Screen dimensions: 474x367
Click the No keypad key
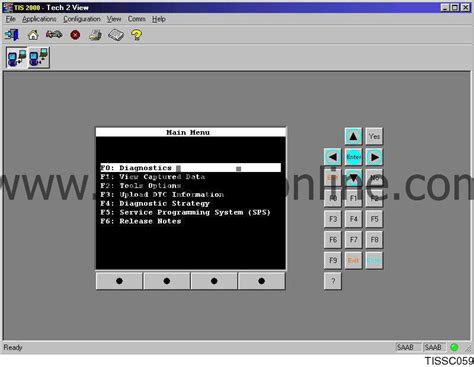374,178
